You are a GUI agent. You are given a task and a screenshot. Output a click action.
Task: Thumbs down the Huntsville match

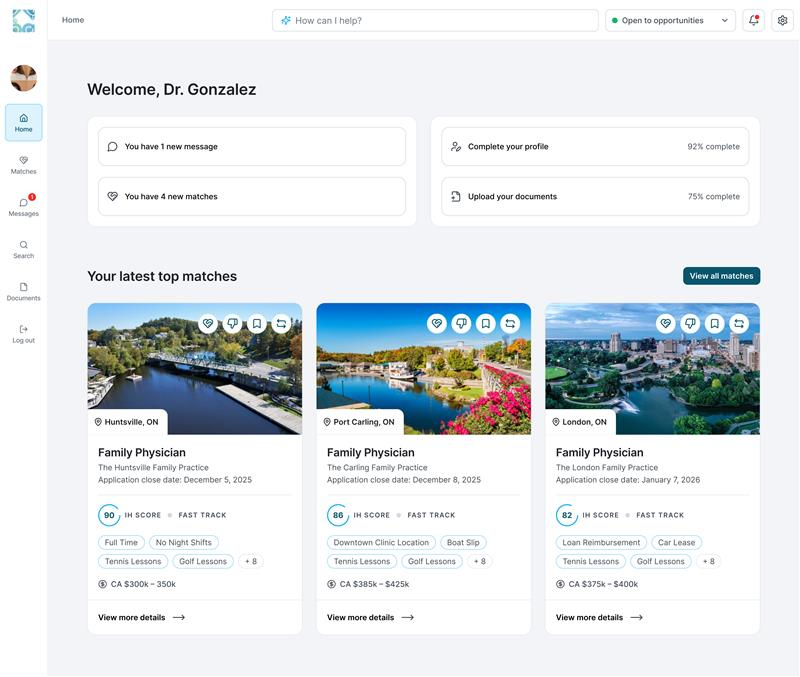tap(232, 323)
